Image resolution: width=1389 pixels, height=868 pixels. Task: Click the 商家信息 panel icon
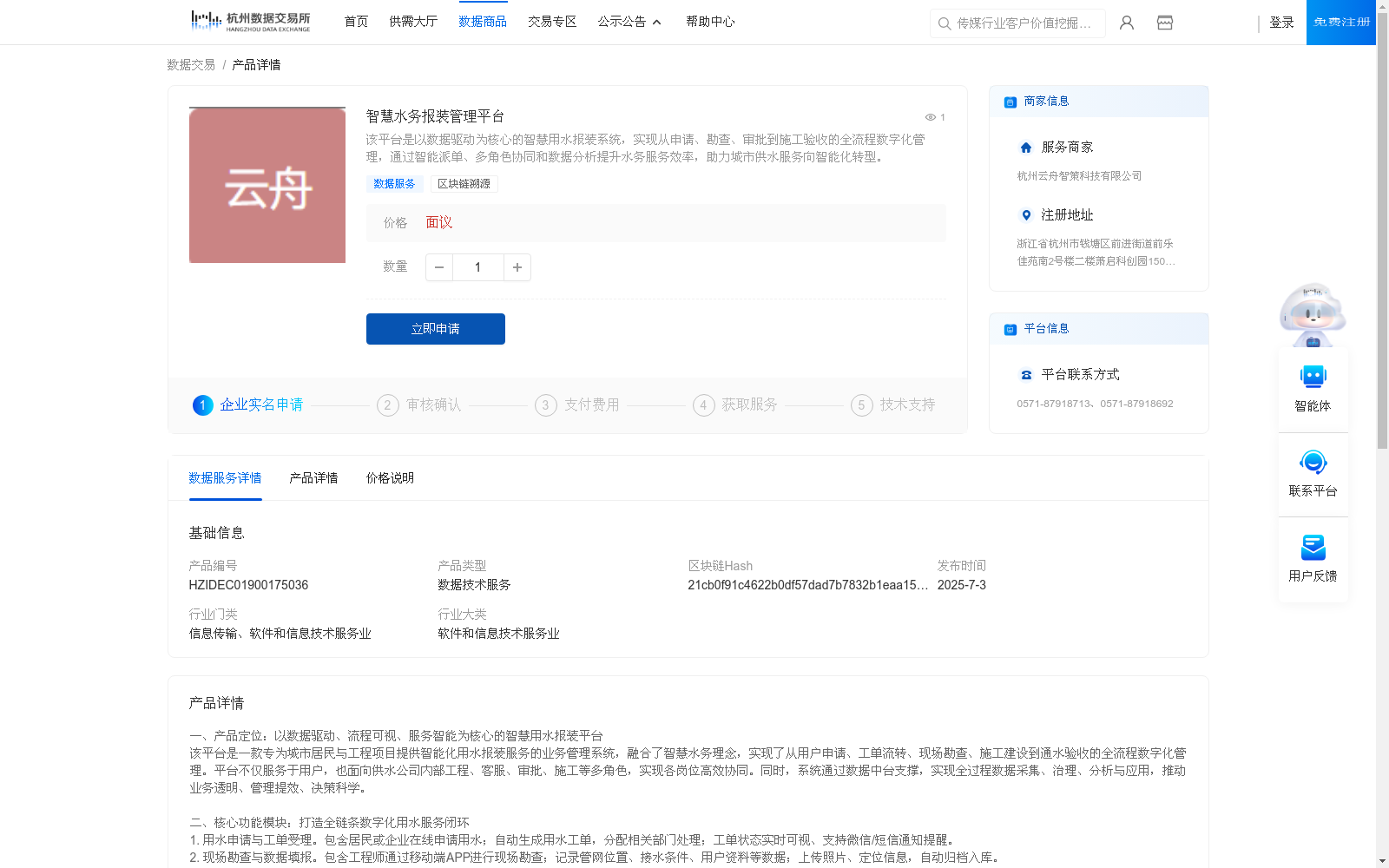point(1010,102)
